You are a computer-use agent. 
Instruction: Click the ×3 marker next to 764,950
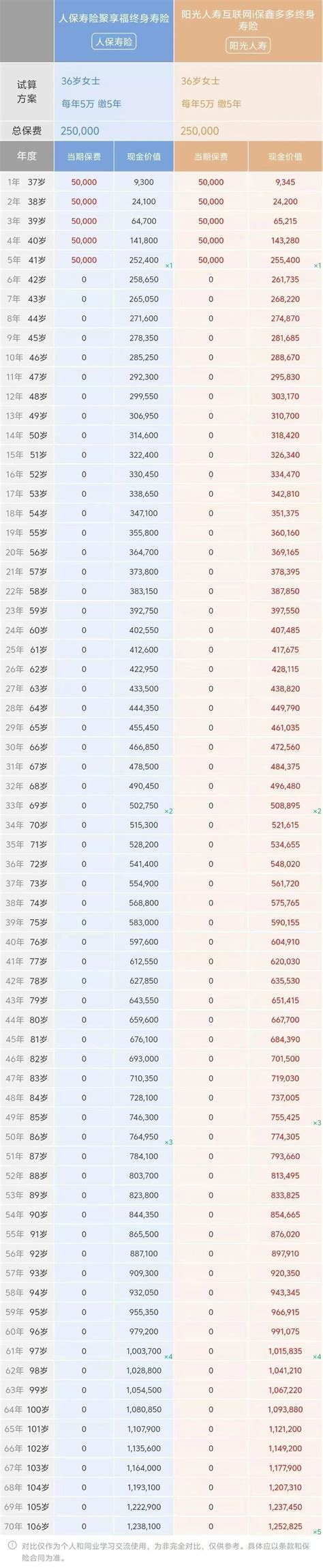pos(168,1142)
